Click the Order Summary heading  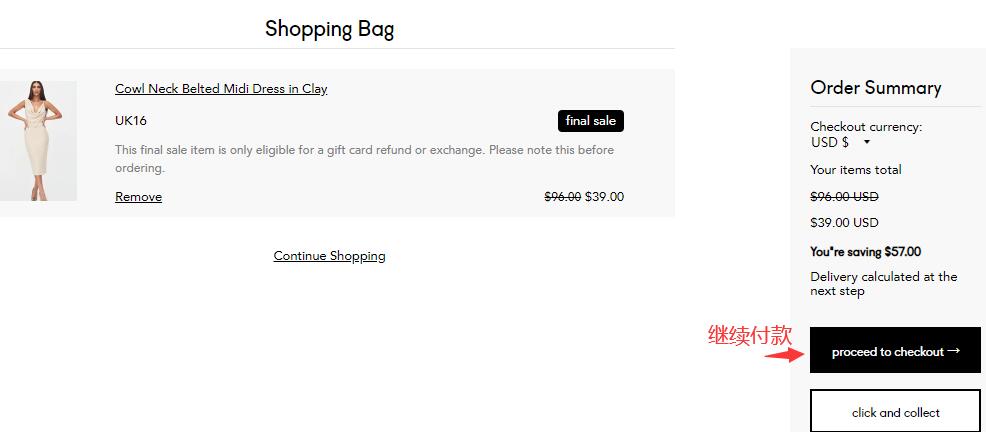(x=875, y=88)
